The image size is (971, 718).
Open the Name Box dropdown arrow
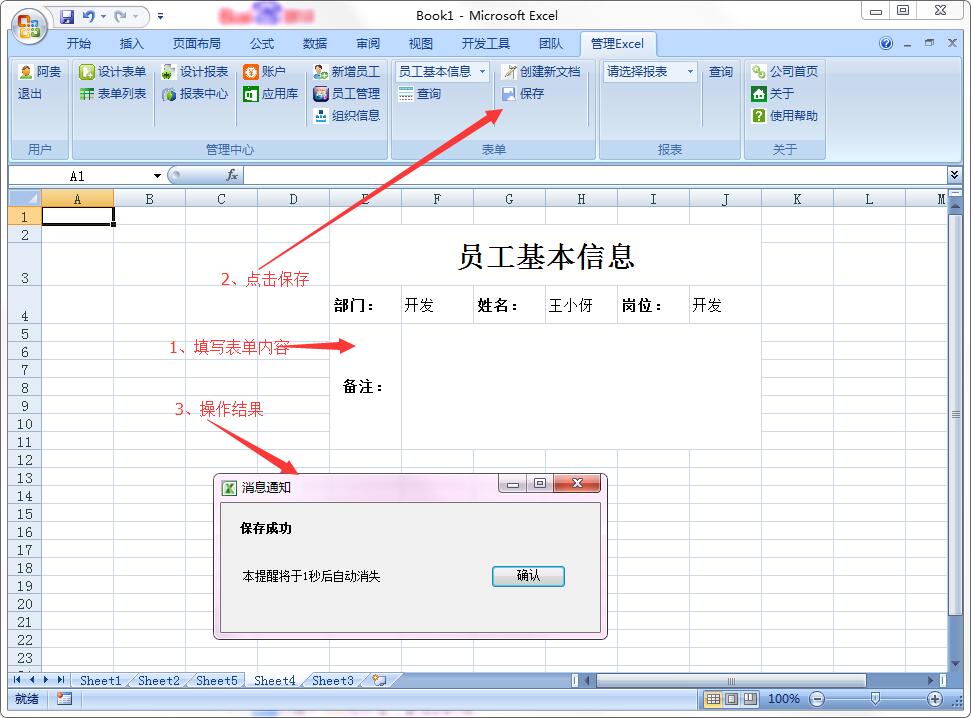coord(157,176)
